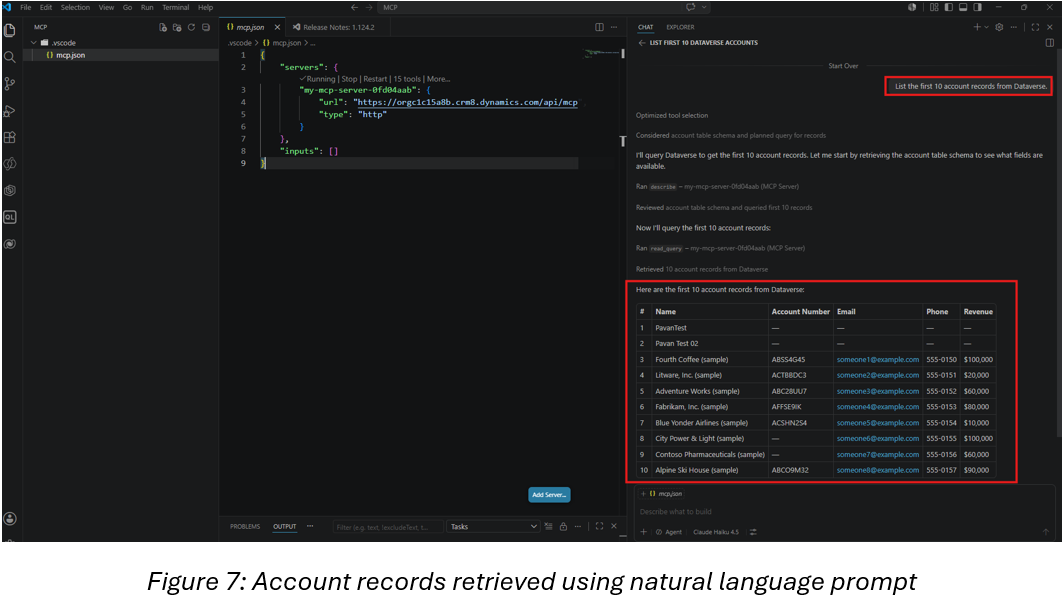Click the New Folder icon in explorer
The image size is (1063, 606).
click(x=177, y=27)
